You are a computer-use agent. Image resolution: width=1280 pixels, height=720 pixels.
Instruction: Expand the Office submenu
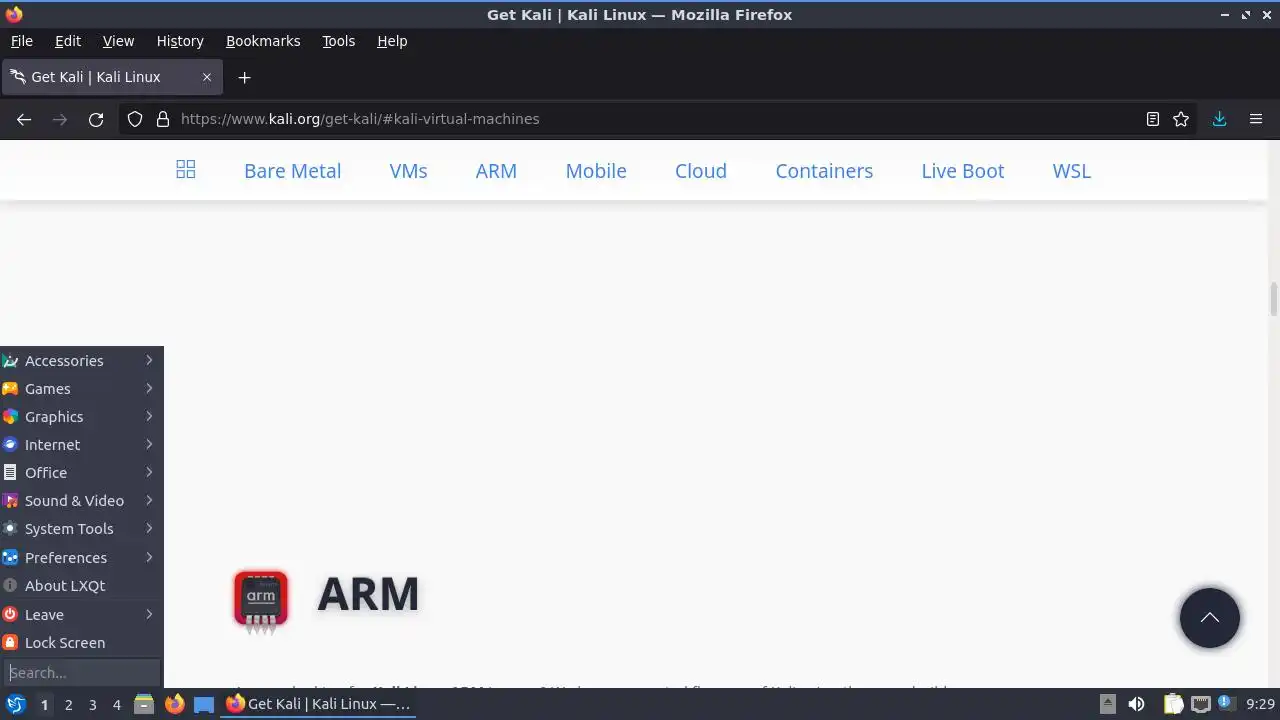[82, 473]
